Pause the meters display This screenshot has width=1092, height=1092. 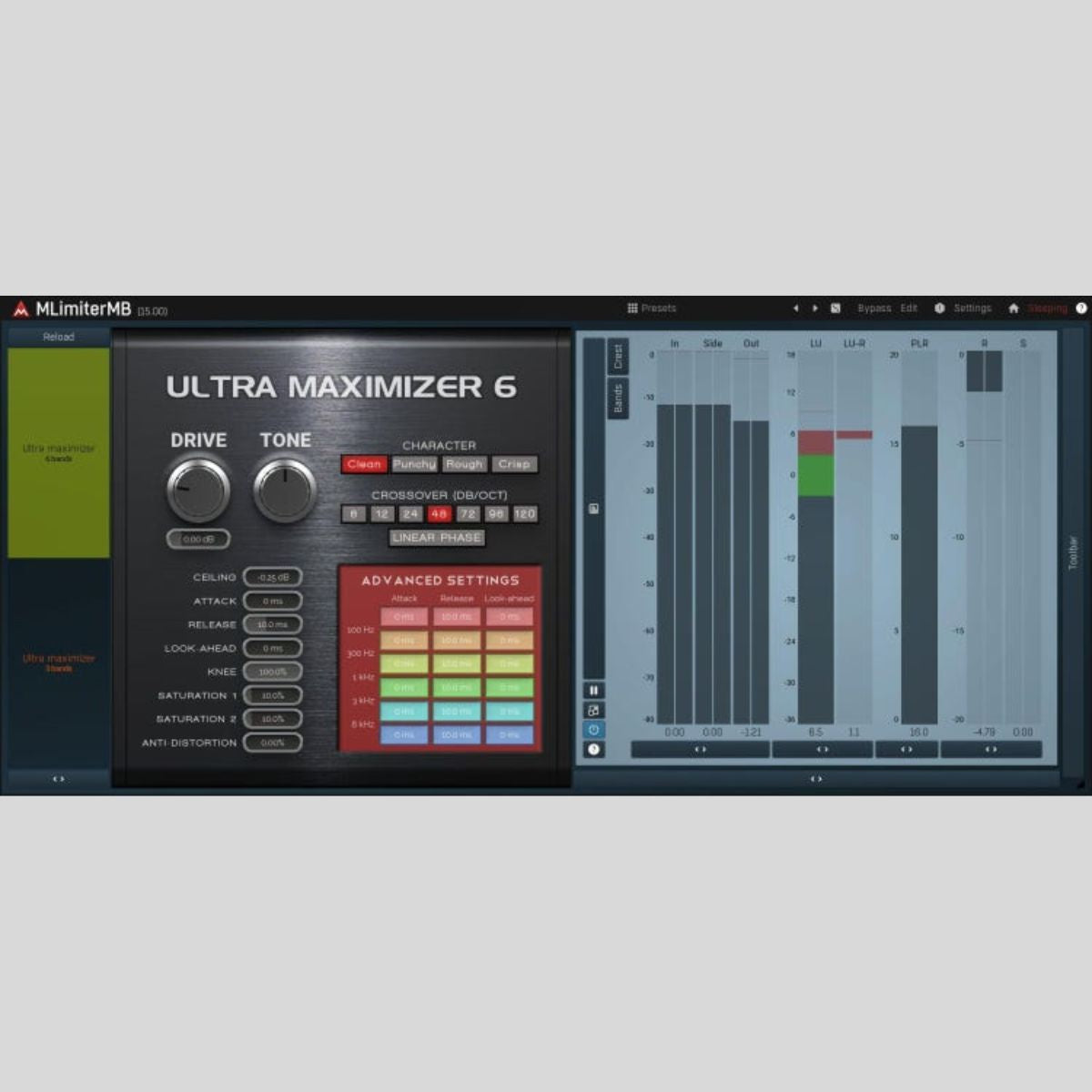pyautogui.click(x=594, y=691)
